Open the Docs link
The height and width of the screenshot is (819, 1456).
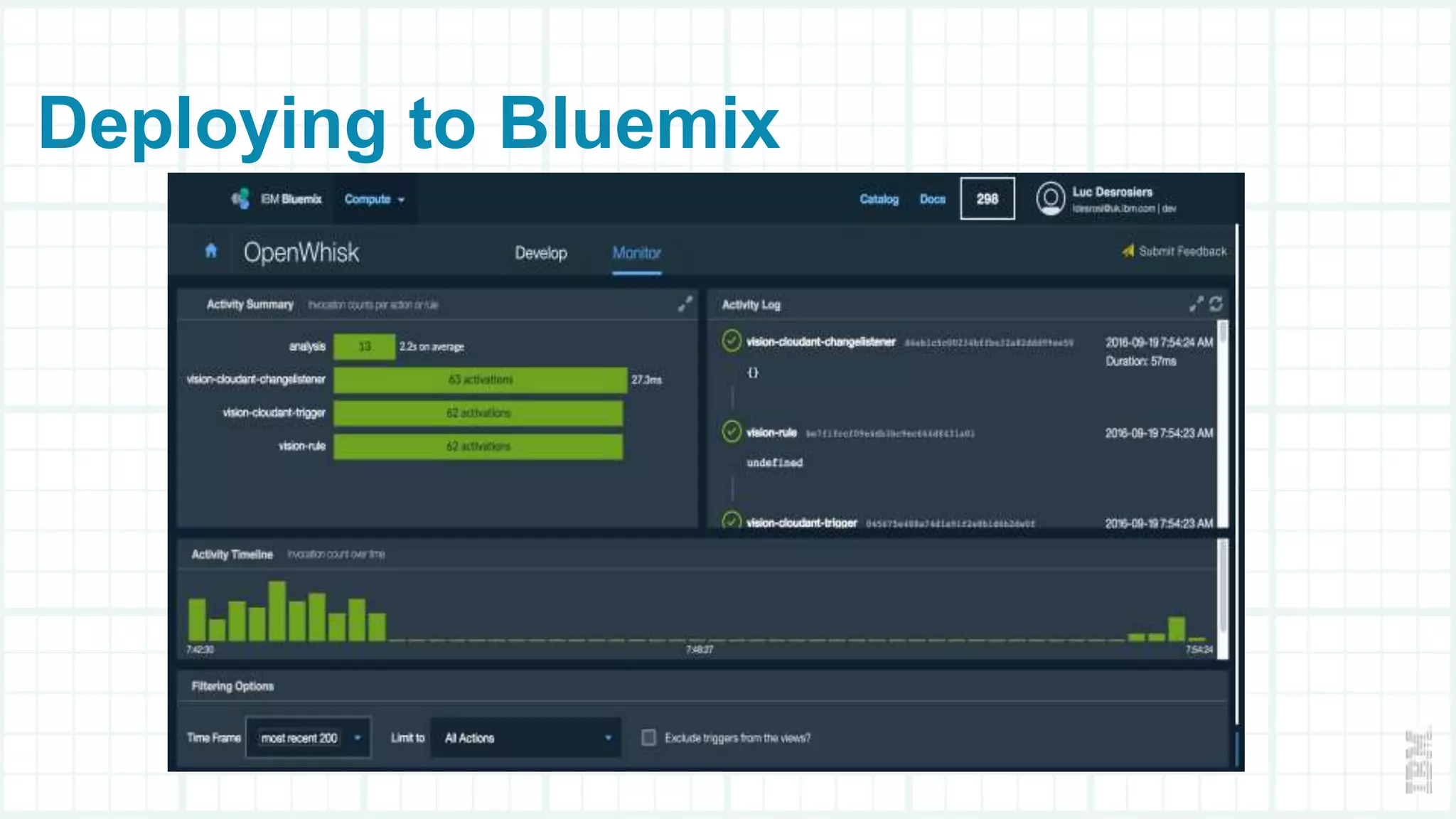(x=932, y=199)
